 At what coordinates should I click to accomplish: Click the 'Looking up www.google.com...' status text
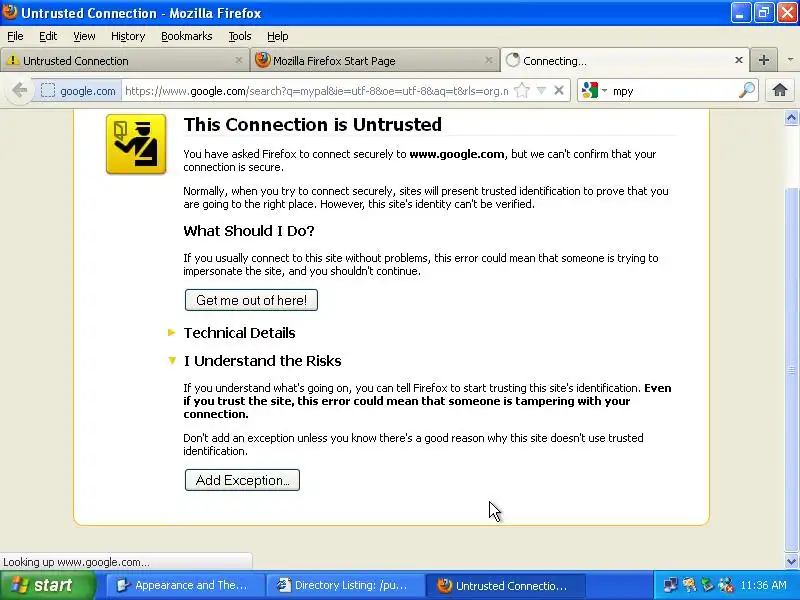tap(77, 562)
